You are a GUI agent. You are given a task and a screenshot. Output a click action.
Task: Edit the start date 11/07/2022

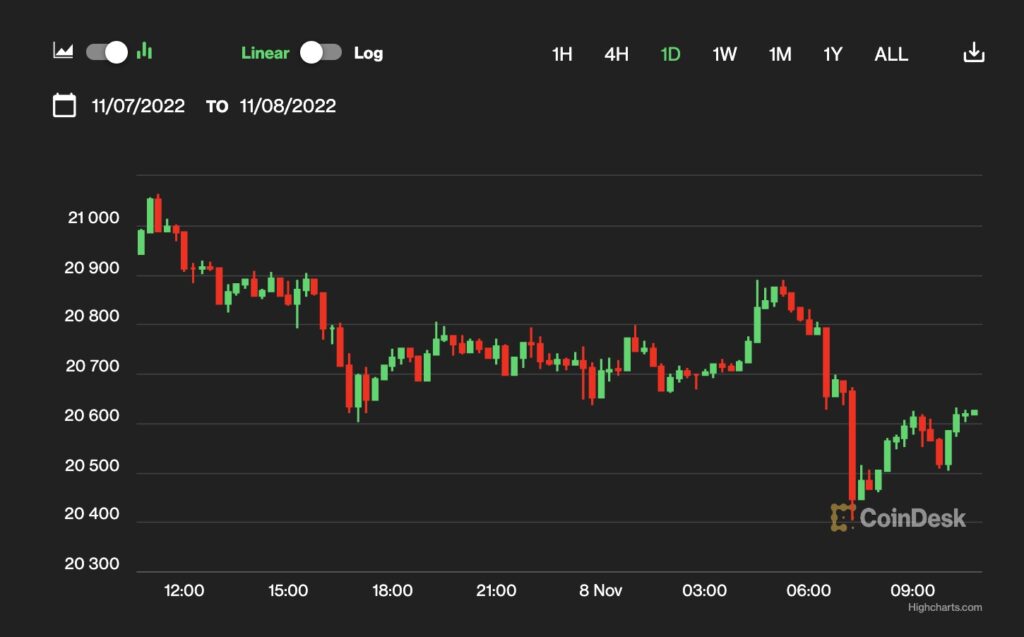coord(138,106)
